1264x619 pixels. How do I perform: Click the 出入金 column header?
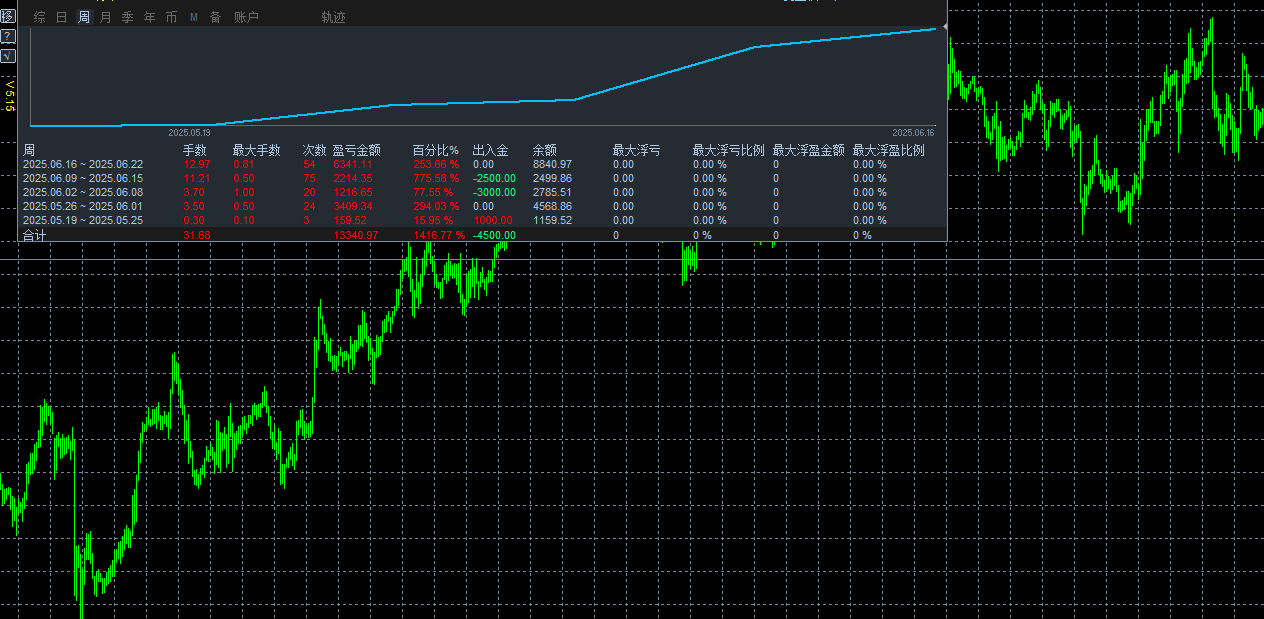(x=491, y=150)
